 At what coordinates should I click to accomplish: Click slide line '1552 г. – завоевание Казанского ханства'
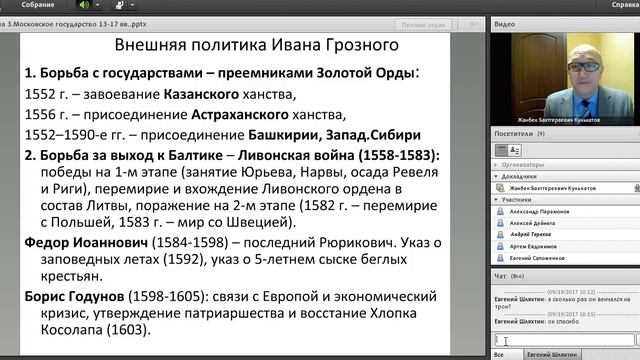[x=160, y=94]
